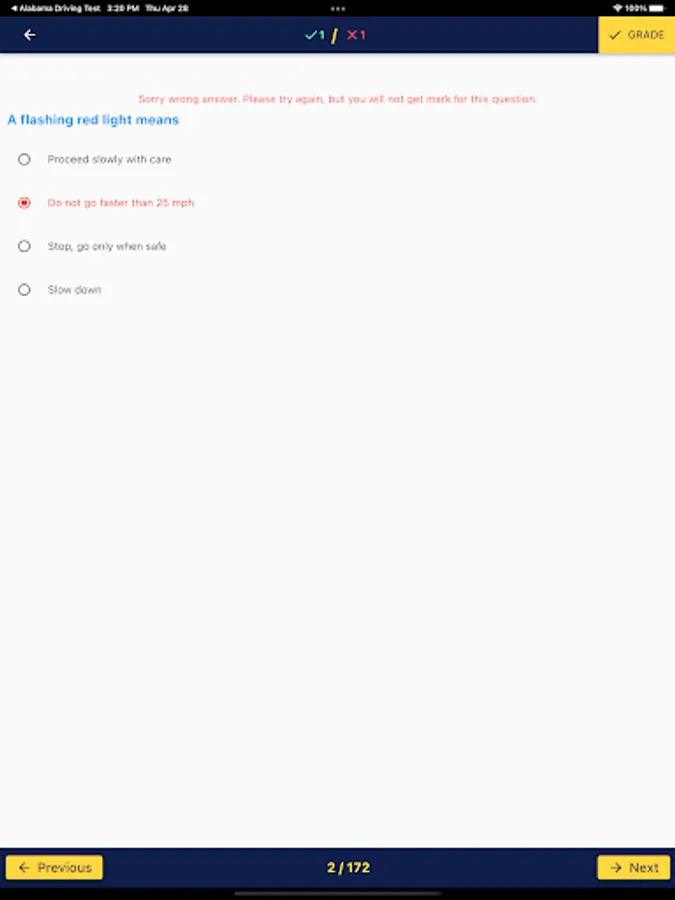Tap the 'A flashing red light means' question text
This screenshot has height=900, width=675.
point(93,120)
